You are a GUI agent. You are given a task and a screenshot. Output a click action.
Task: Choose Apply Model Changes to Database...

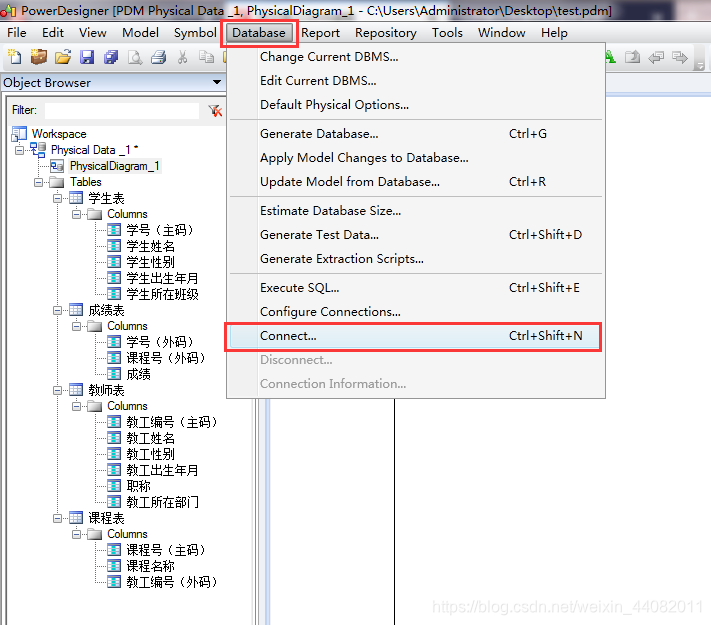tap(416, 158)
